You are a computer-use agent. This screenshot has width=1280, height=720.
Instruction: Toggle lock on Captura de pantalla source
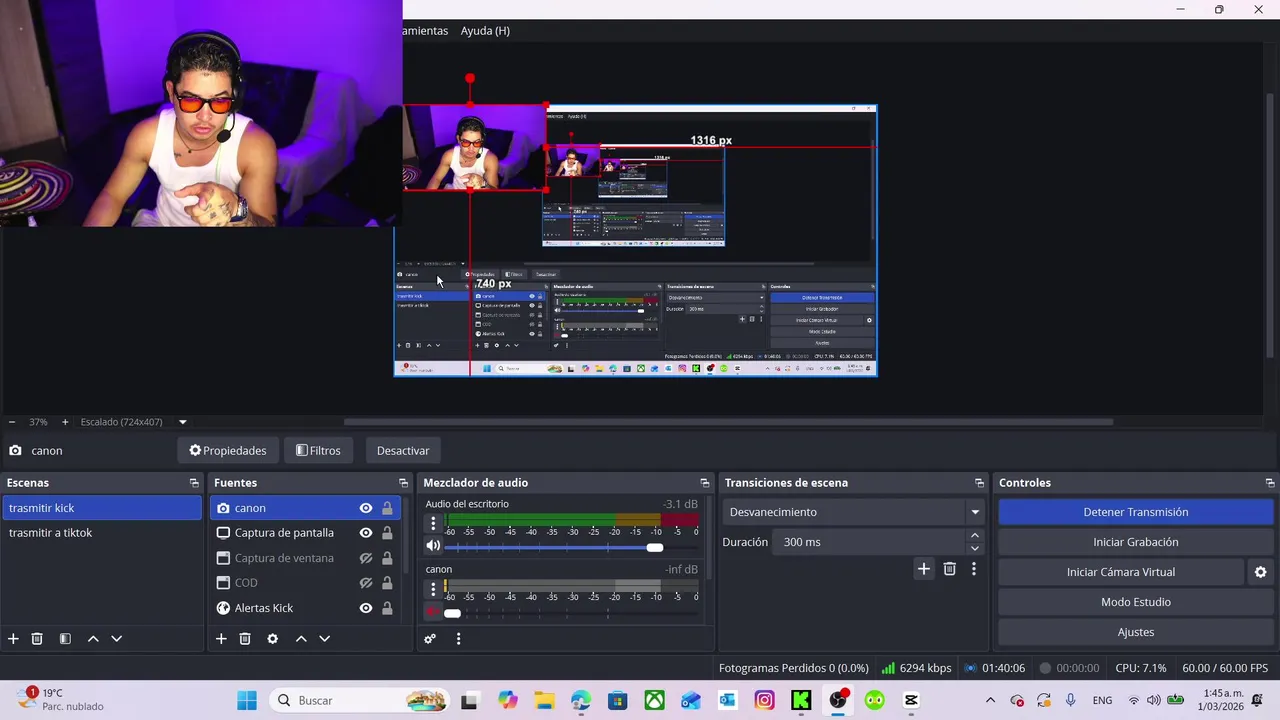(387, 533)
